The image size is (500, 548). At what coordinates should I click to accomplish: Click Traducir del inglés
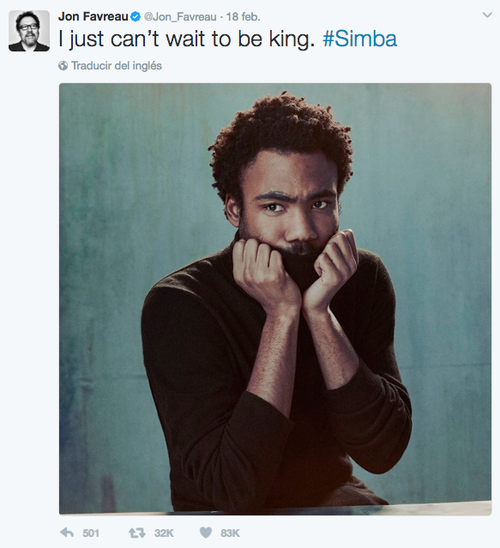click(x=116, y=66)
